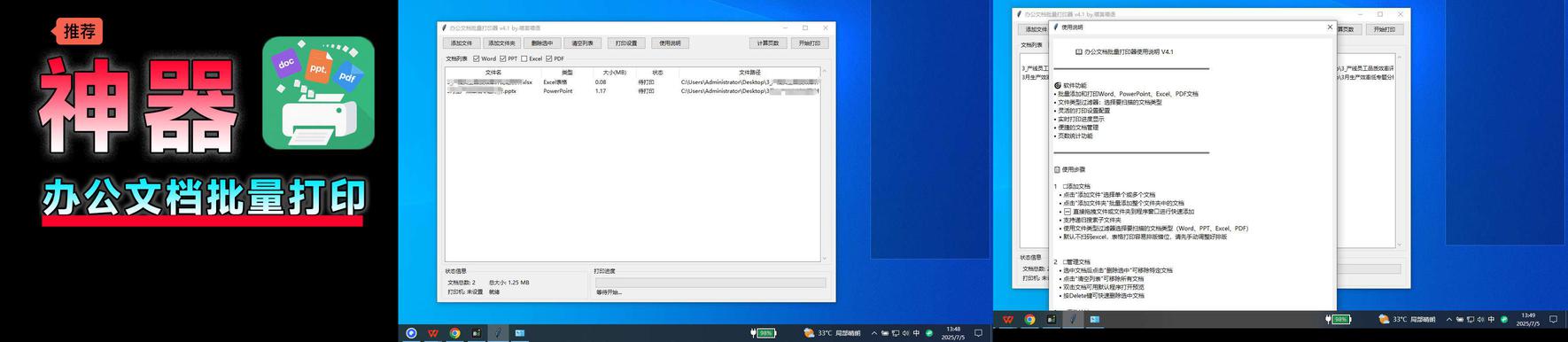Screen dimensions: 1568x342
Task: Open 33°C weather widget on 13:48 taskbar
Action: click(832, 333)
